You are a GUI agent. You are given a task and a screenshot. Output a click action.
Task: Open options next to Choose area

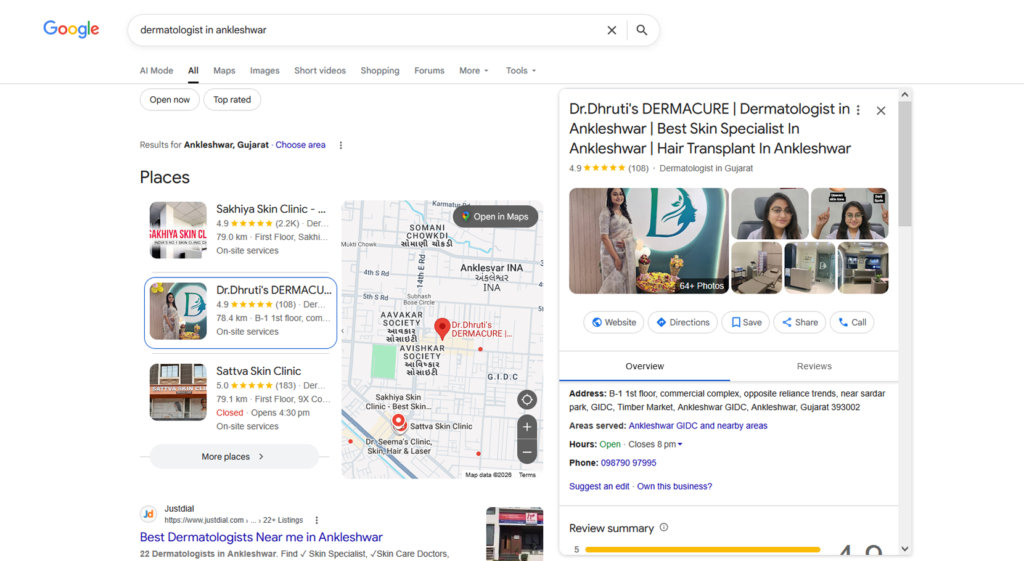click(x=341, y=145)
